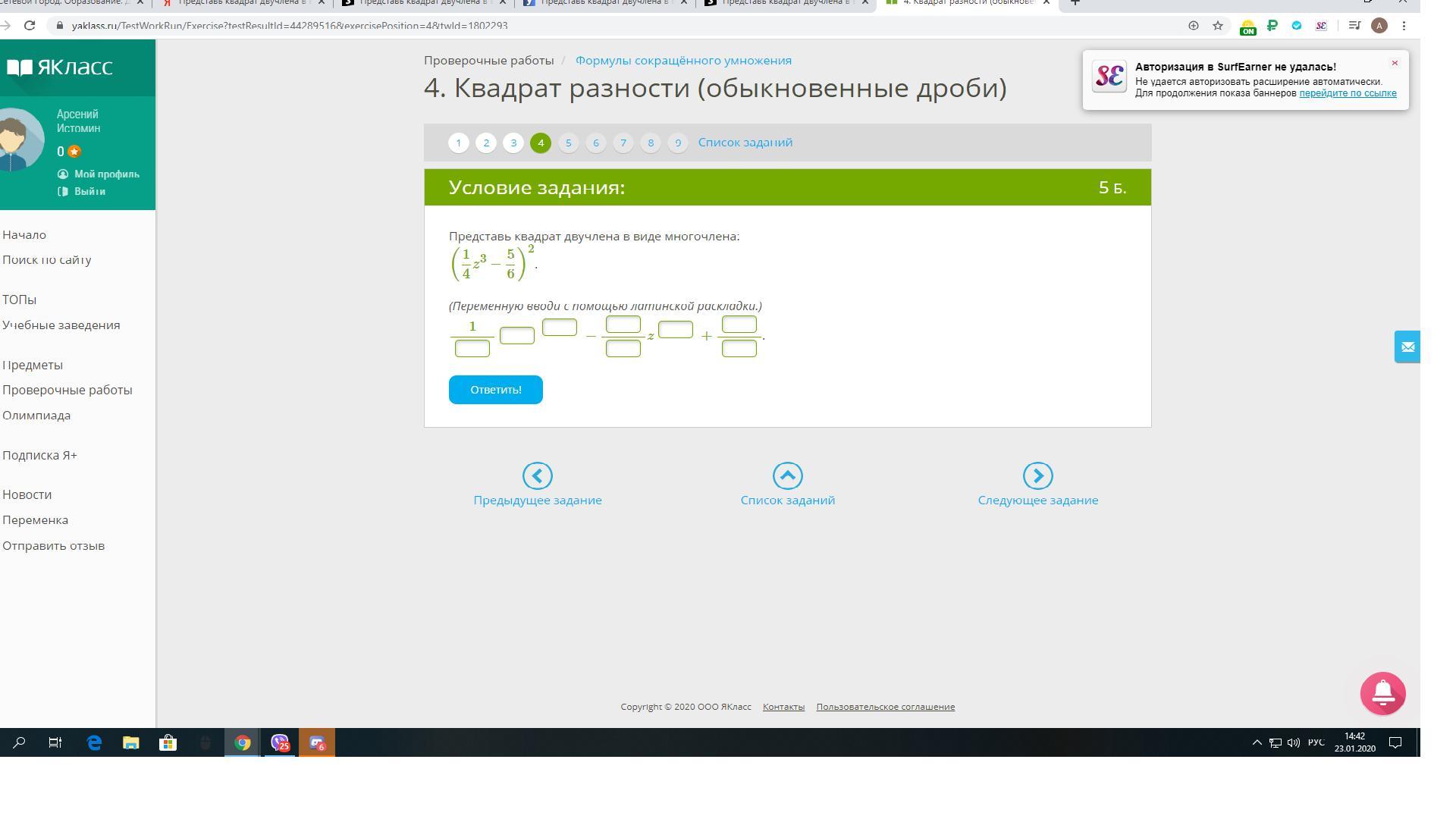
Task: Go to exercise number 8
Action: pos(651,143)
